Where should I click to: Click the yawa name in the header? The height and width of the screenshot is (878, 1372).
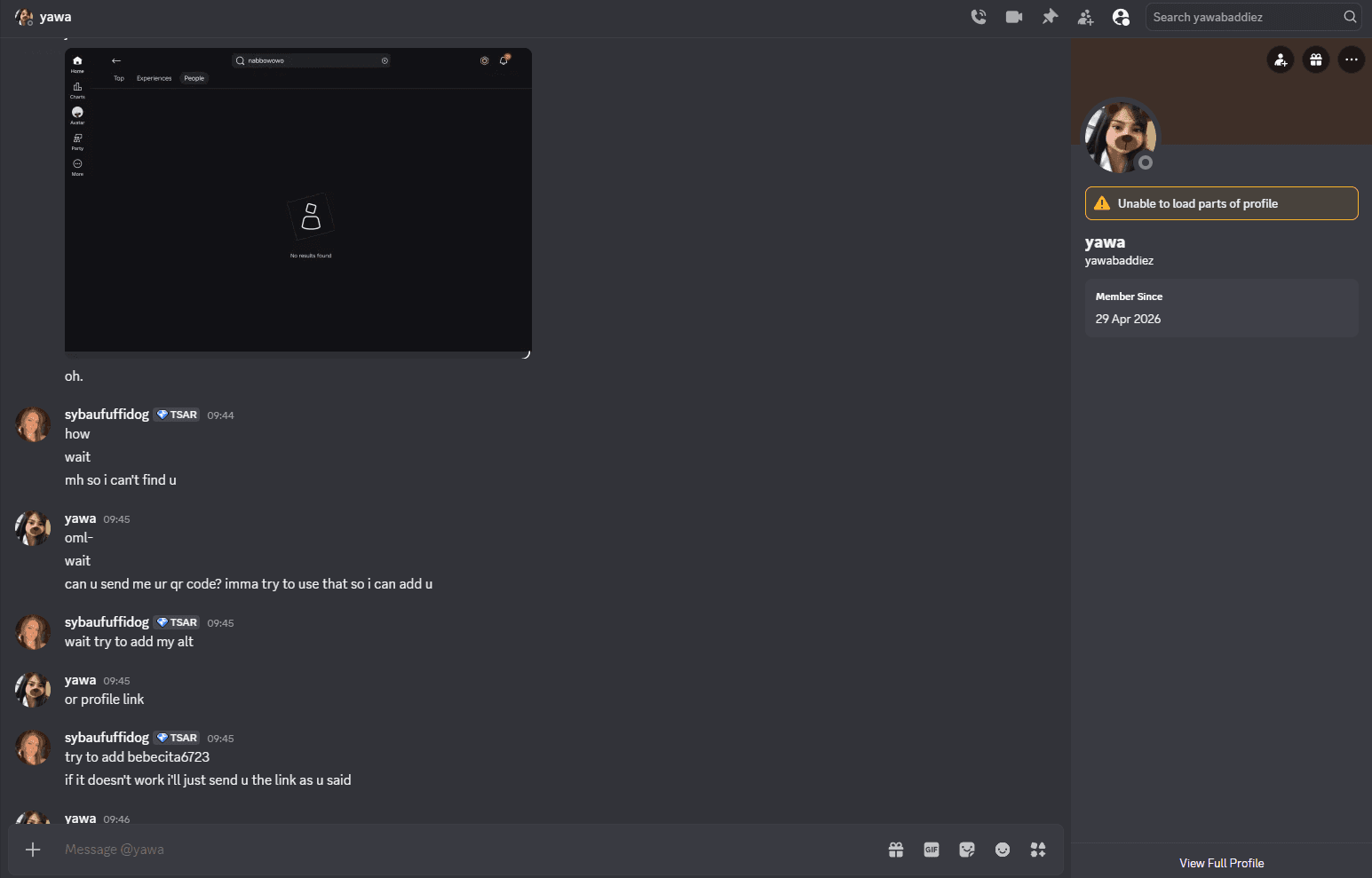tap(55, 17)
